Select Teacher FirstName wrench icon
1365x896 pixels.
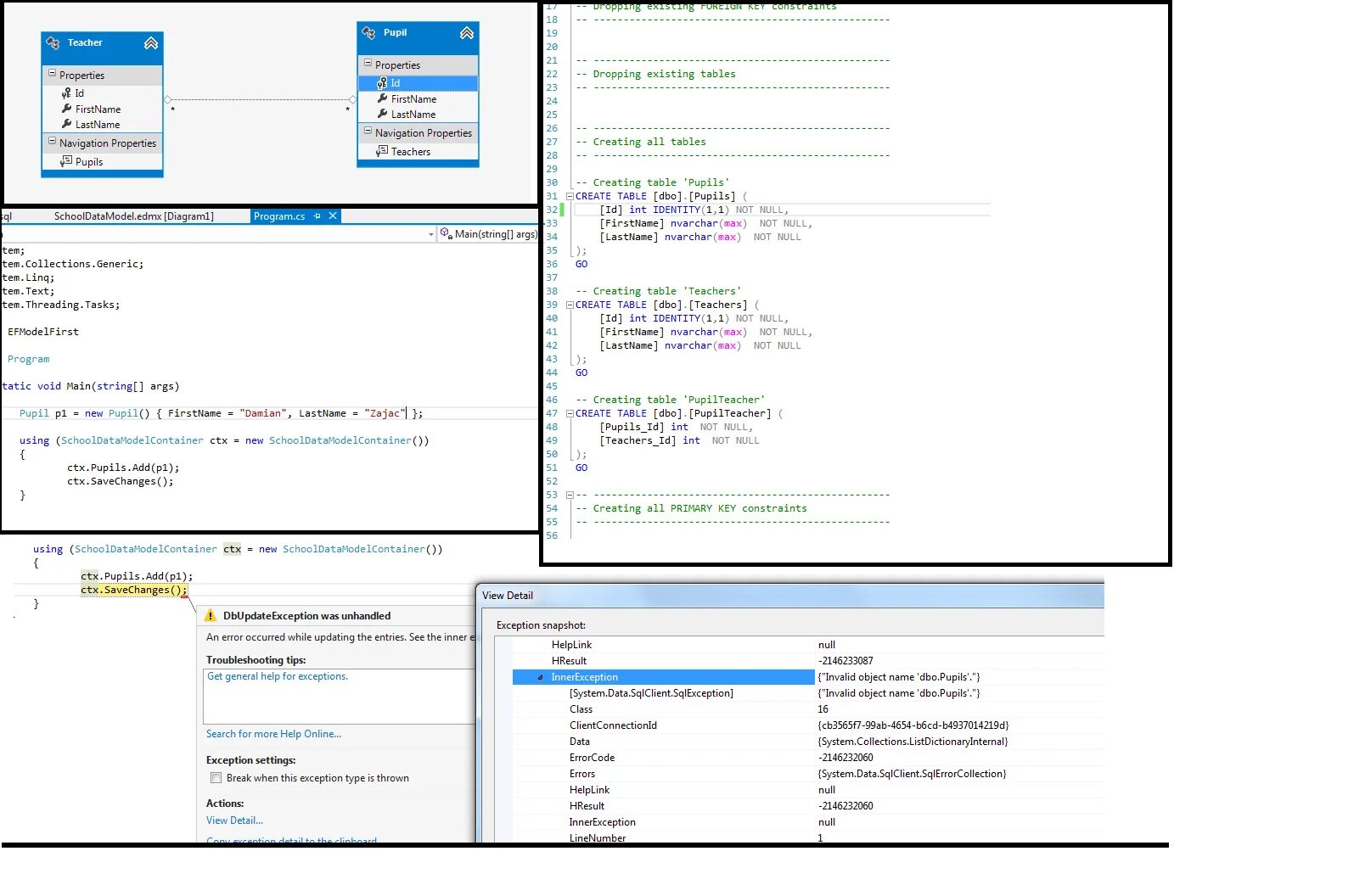pos(66,109)
